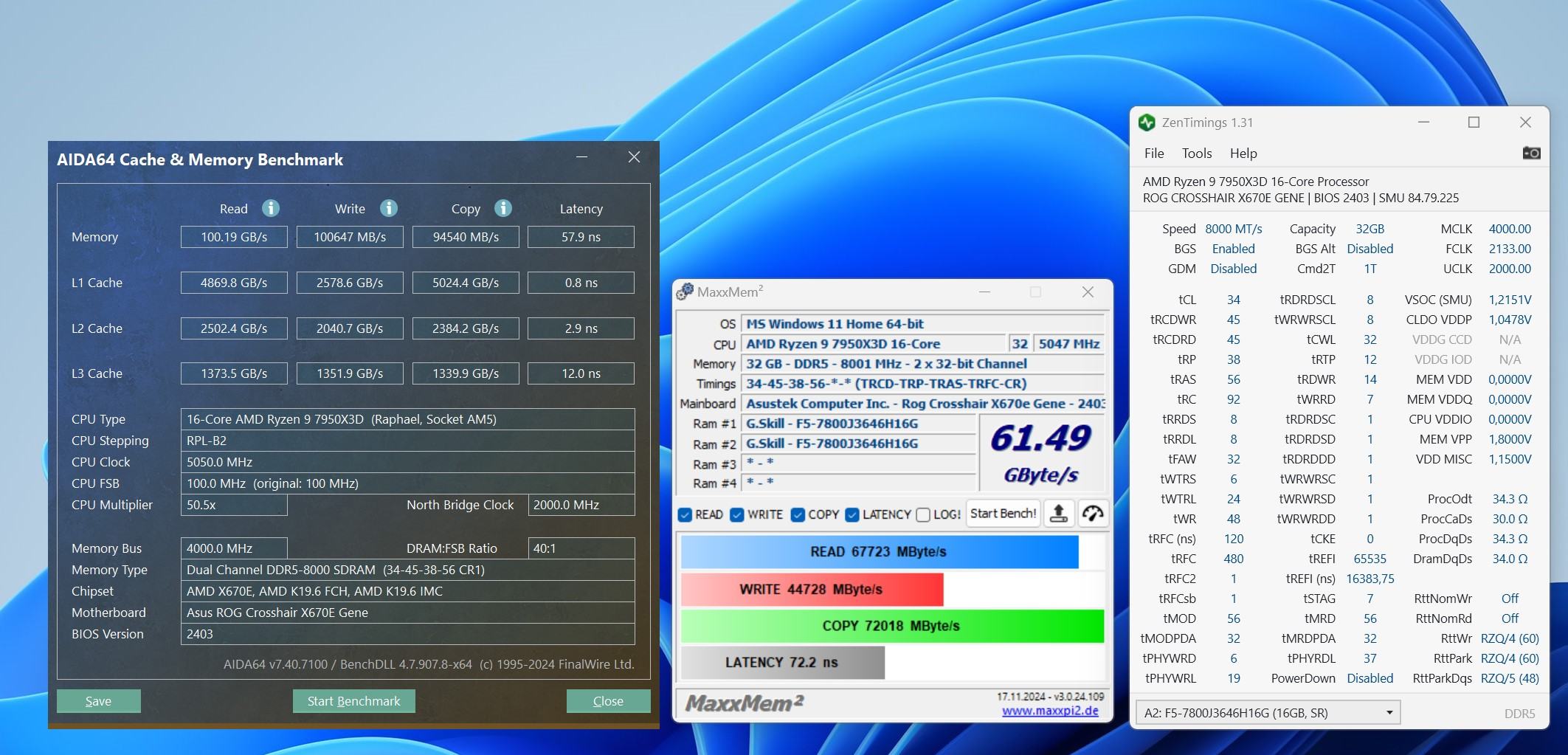Image resolution: width=1568 pixels, height=755 pixels.
Task: Open the File menu in ZenTimings
Action: point(1154,154)
